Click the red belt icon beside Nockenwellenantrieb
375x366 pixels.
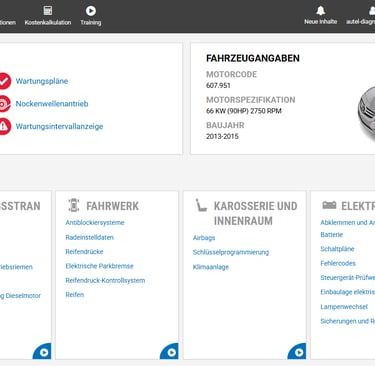(5, 104)
